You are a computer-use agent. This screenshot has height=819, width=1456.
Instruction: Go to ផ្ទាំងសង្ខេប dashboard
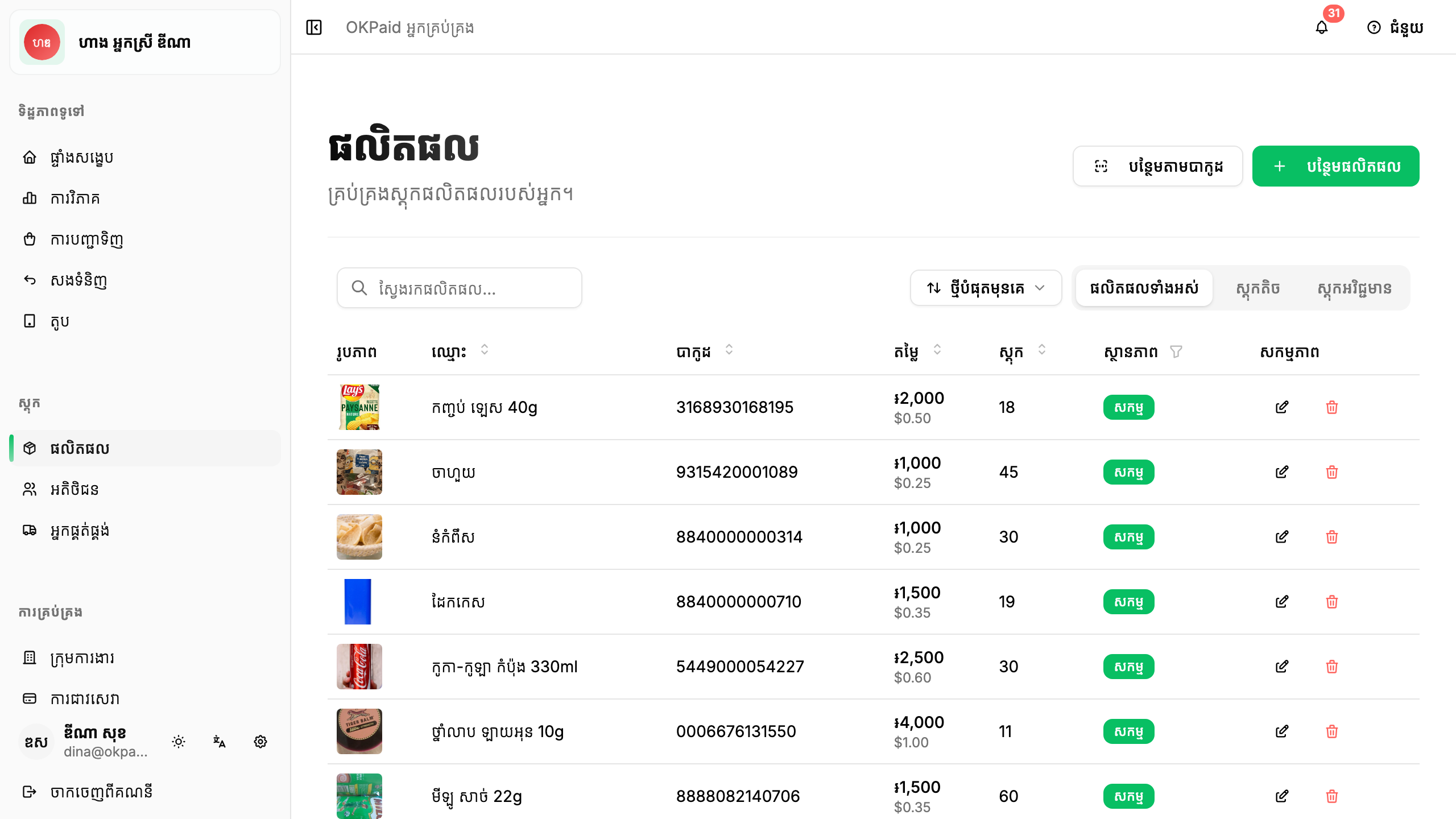click(x=145, y=157)
